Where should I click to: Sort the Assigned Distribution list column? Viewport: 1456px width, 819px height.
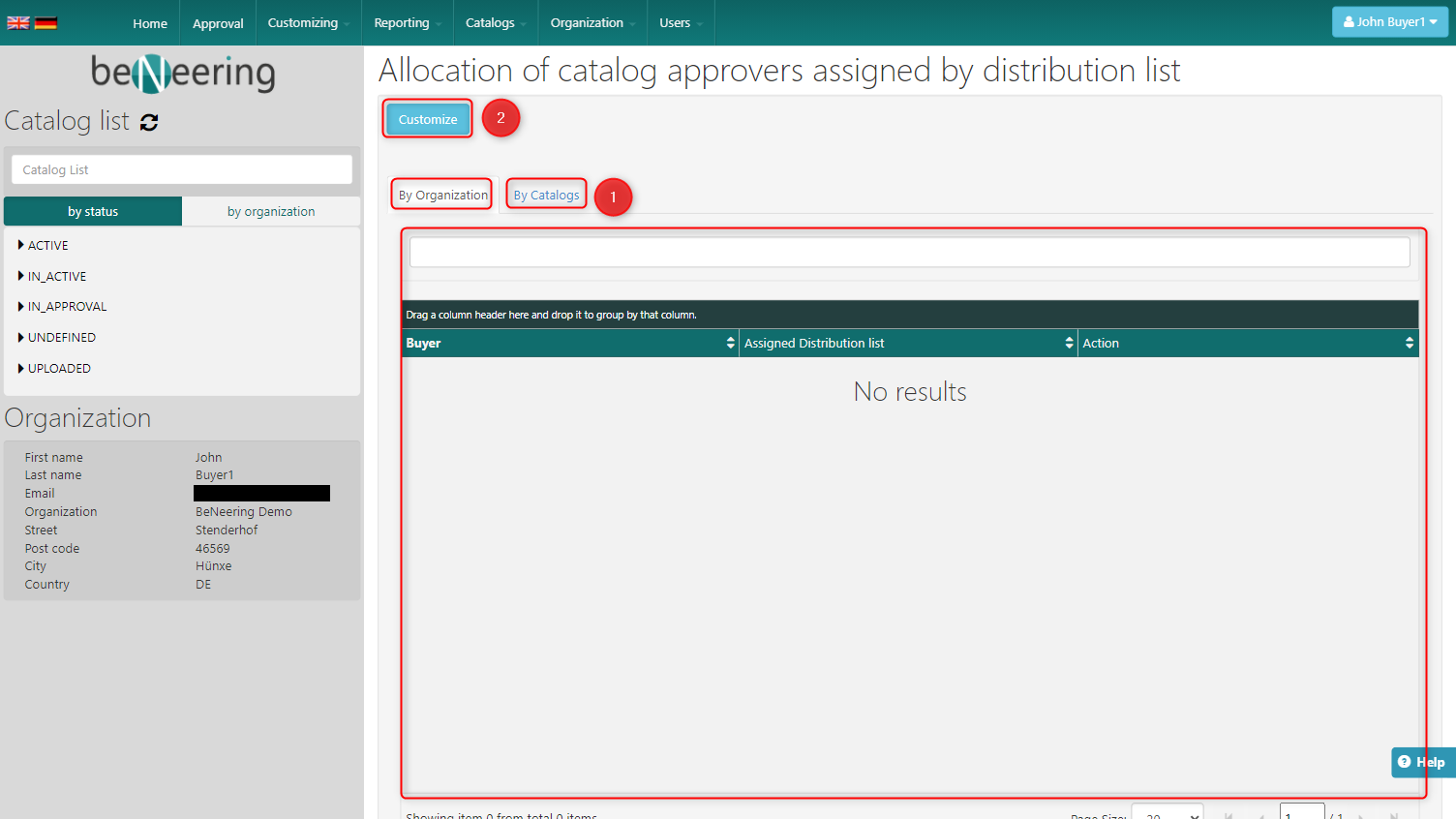[1069, 343]
